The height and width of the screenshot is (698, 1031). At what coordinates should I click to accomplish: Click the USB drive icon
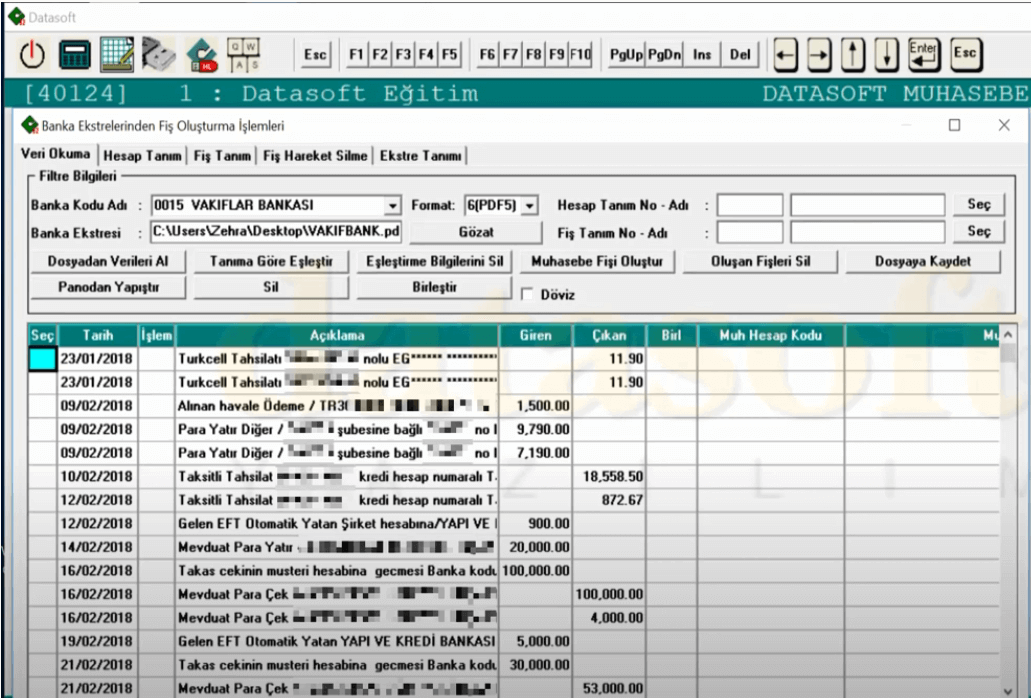(x=157, y=54)
